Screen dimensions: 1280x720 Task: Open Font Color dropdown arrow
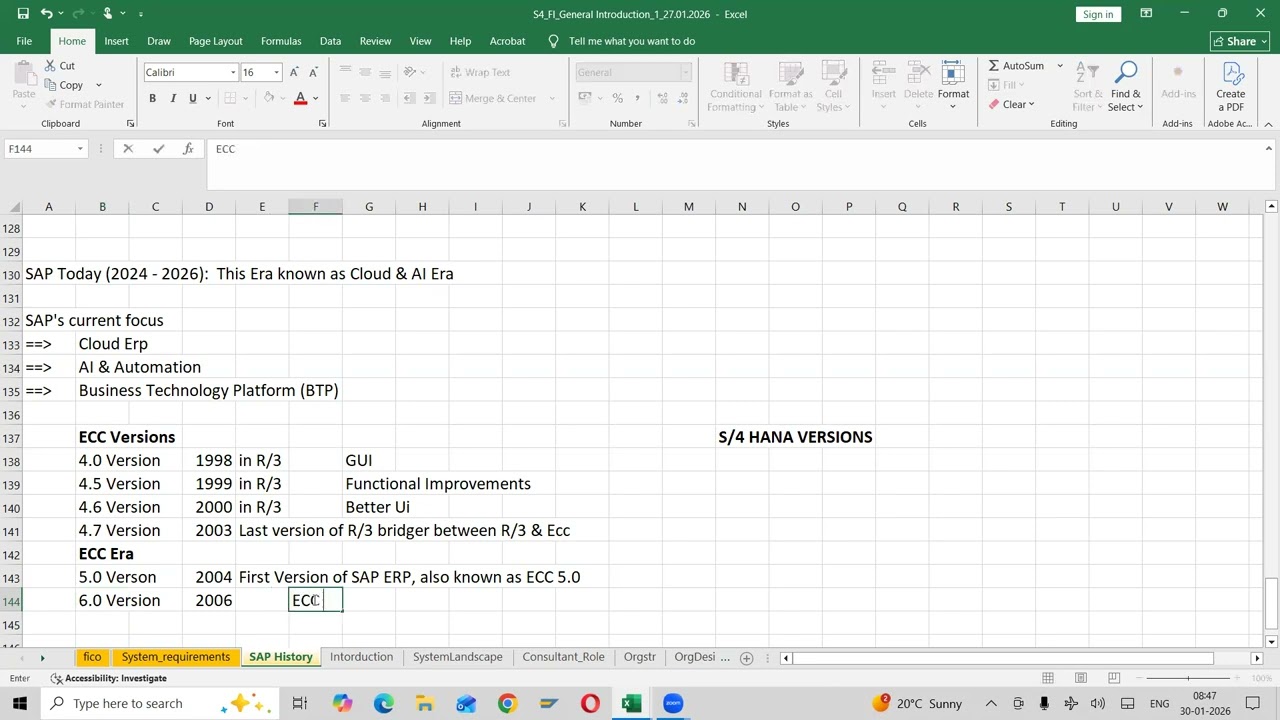(315, 98)
